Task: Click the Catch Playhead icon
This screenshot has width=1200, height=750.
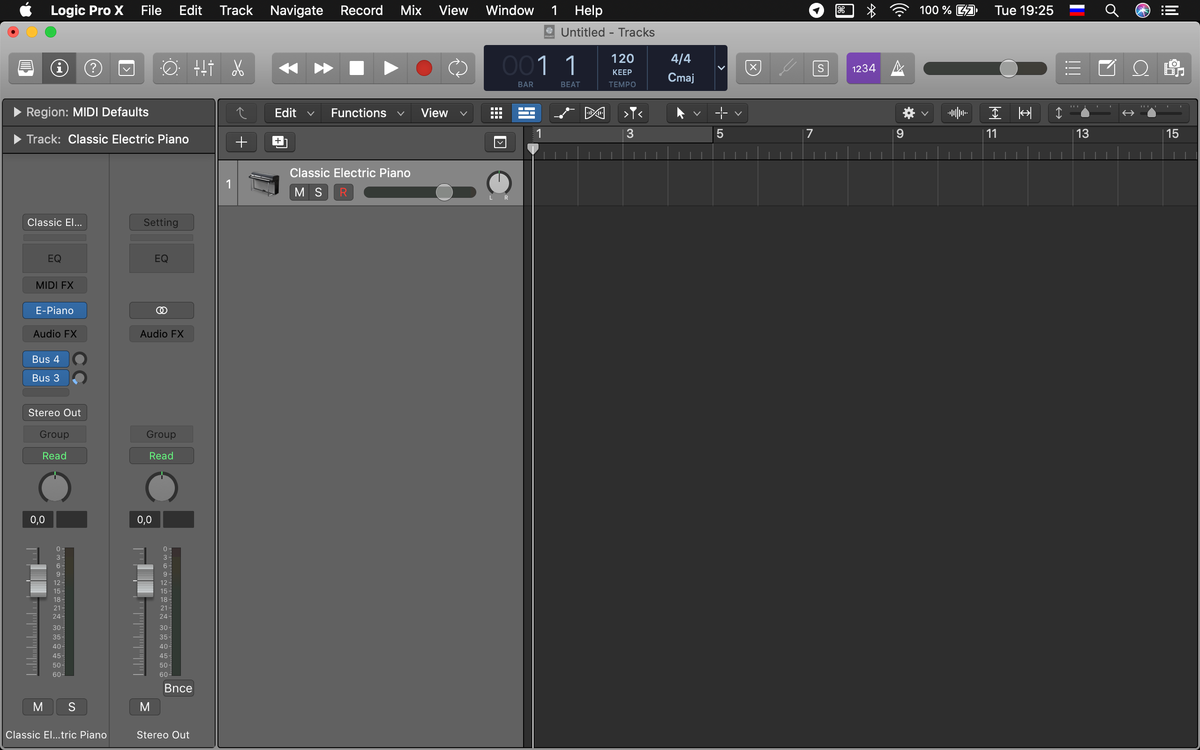Action: pos(632,113)
